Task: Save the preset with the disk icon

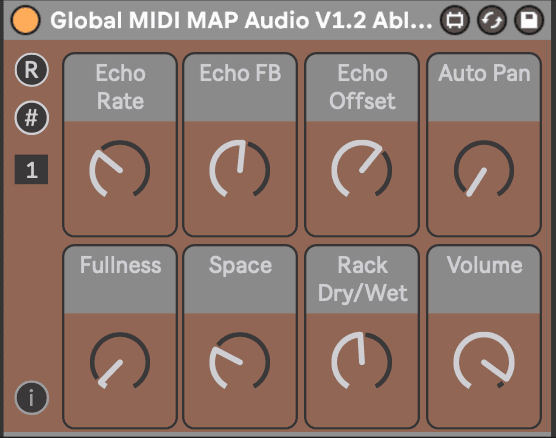Action: click(x=529, y=20)
